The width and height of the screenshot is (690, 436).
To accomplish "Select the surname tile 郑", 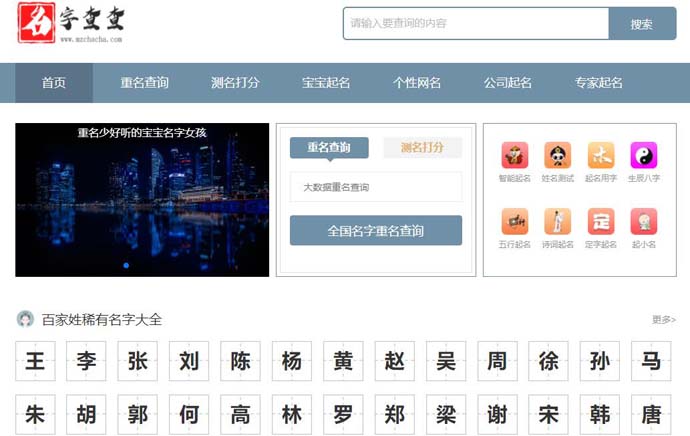I will [395, 414].
